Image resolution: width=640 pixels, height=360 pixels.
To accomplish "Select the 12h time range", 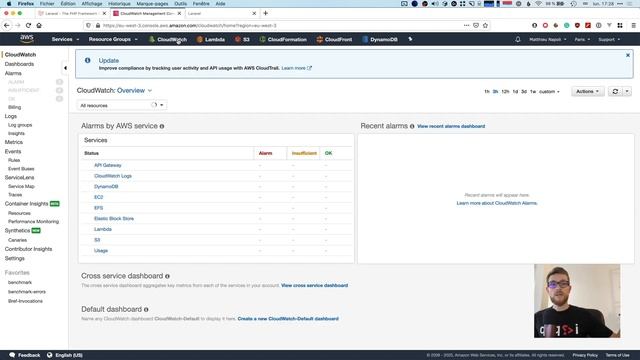I will pyautogui.click(x=505, y=92).
